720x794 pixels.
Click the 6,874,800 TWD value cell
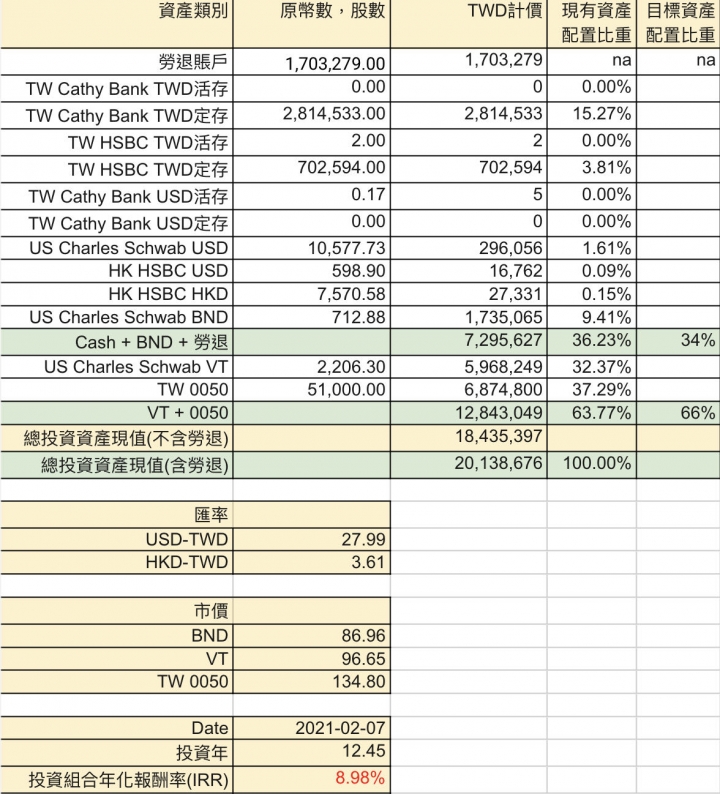469,390
